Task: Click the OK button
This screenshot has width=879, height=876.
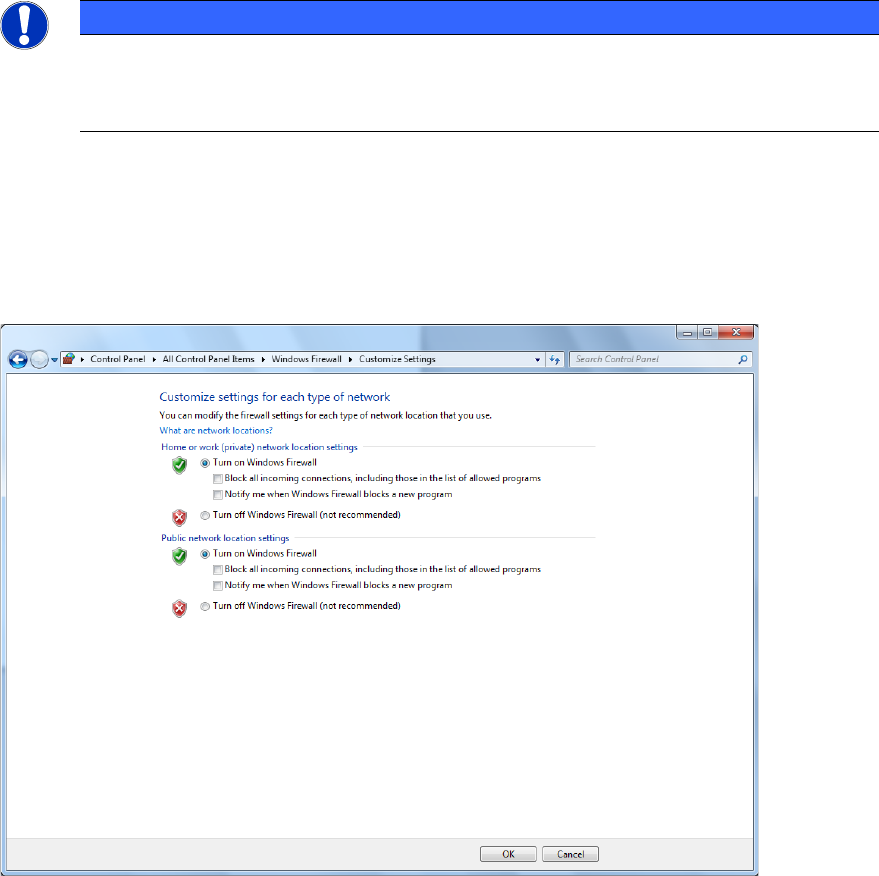Action: [508, 854]
